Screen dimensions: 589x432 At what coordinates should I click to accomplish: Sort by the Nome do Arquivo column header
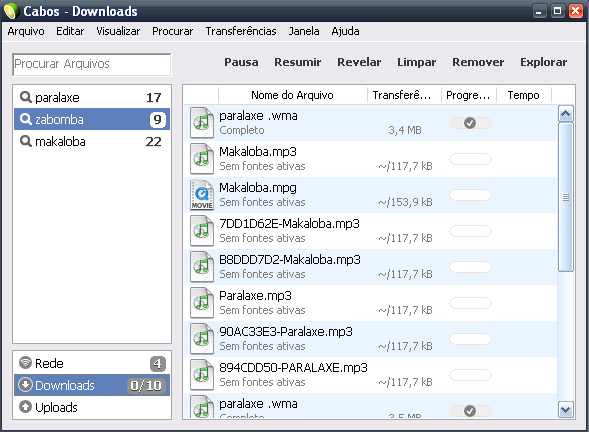click(292, 95)
